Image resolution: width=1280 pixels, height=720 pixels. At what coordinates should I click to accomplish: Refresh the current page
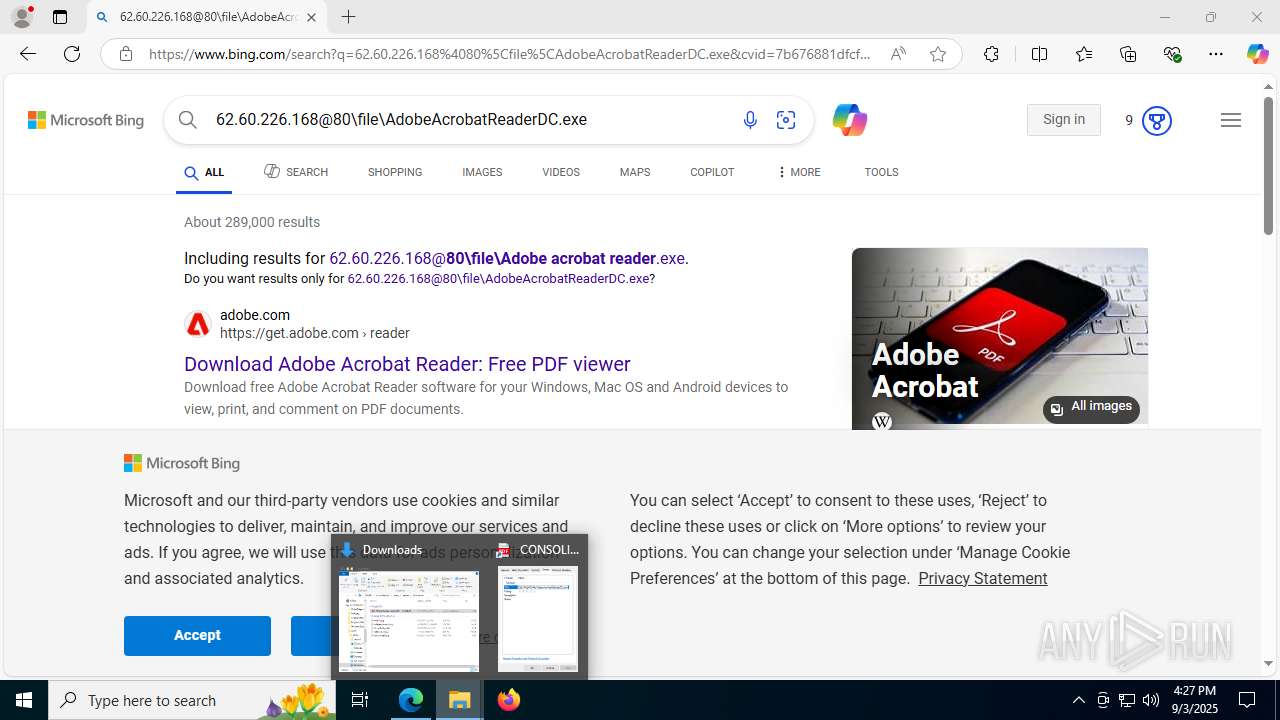click(72, 54)
